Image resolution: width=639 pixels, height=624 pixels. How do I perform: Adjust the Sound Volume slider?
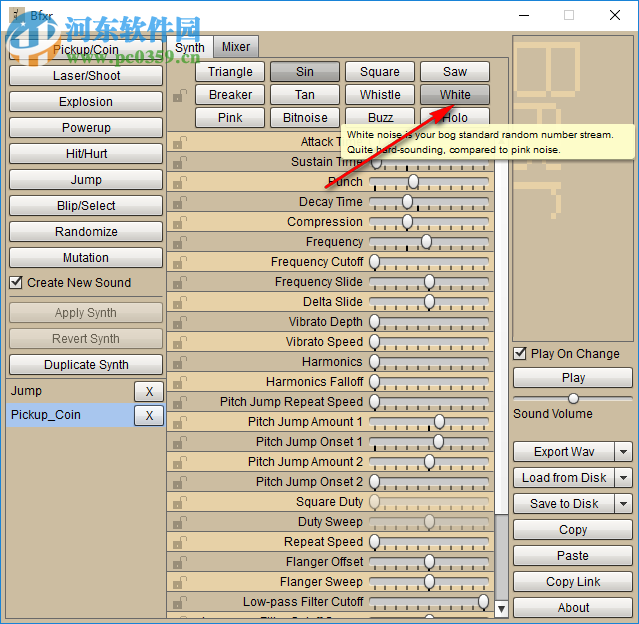[573, 398]
